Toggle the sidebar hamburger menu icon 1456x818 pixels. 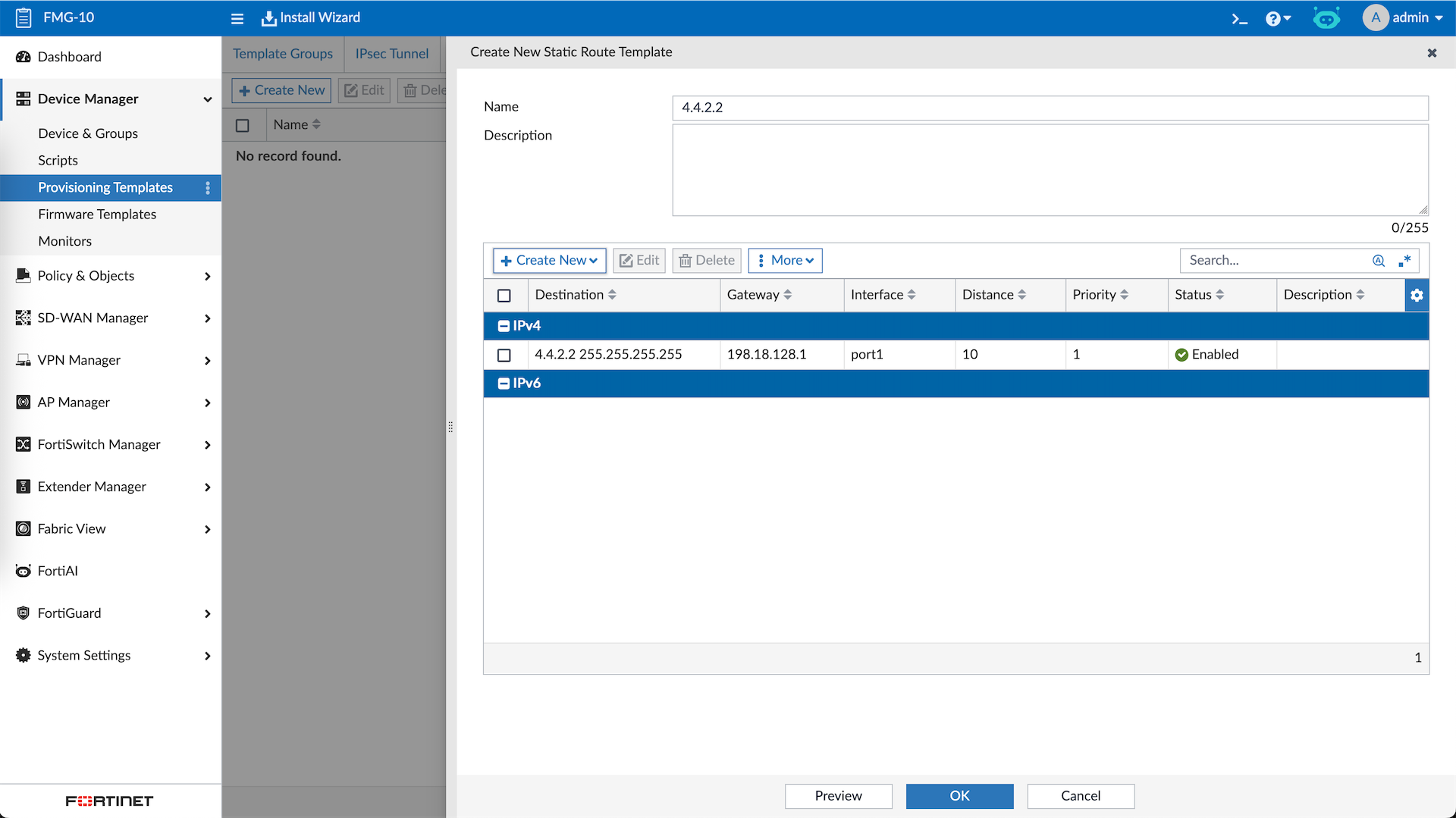click(x=237, y=18)
